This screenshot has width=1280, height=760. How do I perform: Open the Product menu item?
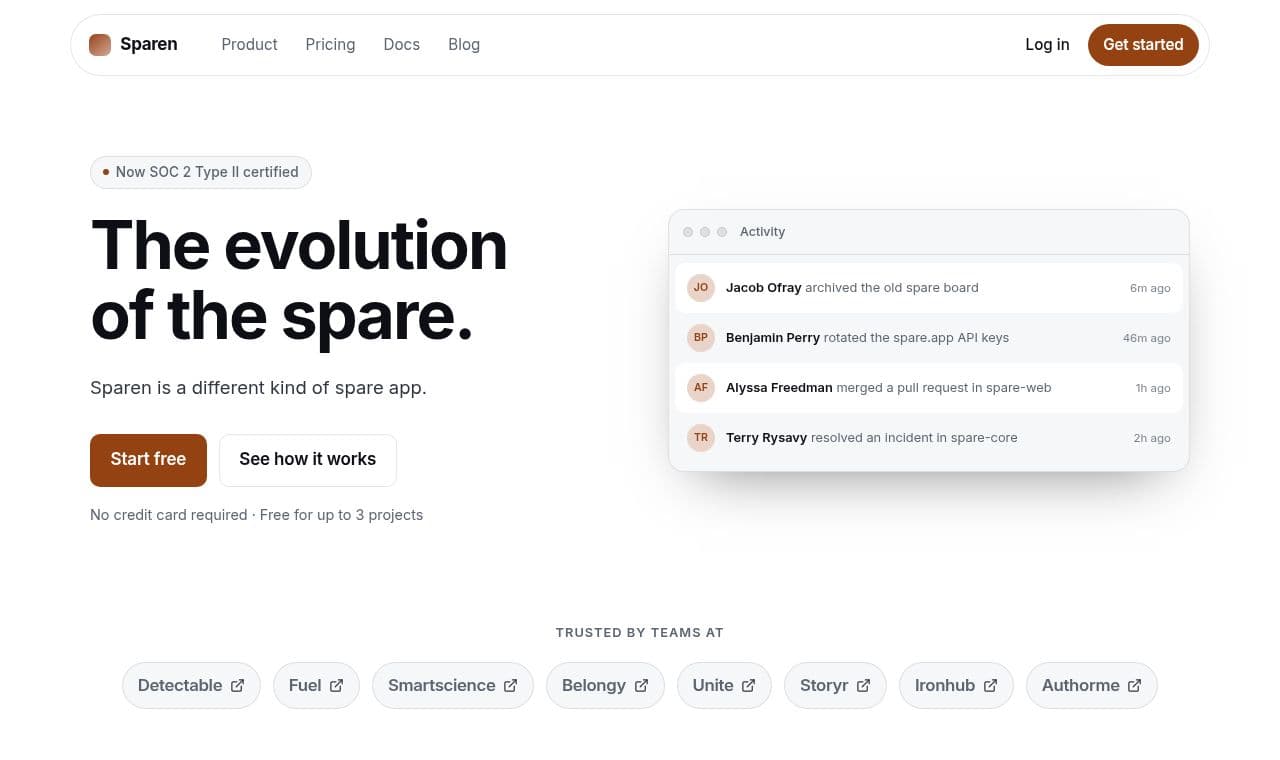tap(249, 45)
